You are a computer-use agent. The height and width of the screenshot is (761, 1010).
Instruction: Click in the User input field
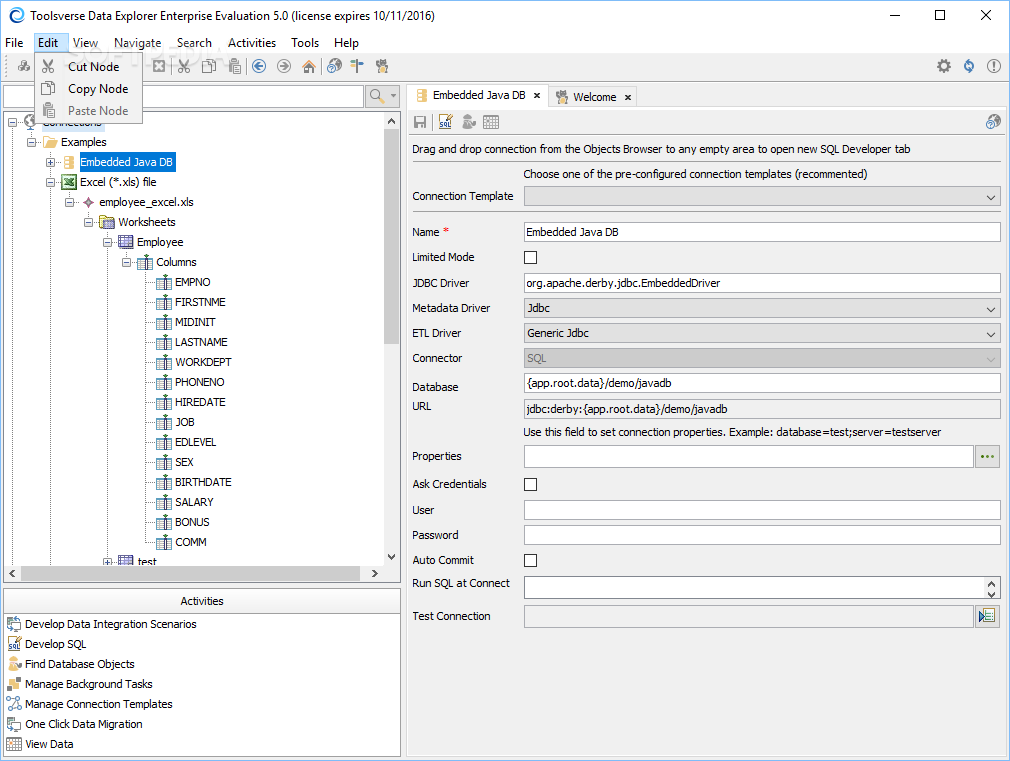click(x=762, y=510)
